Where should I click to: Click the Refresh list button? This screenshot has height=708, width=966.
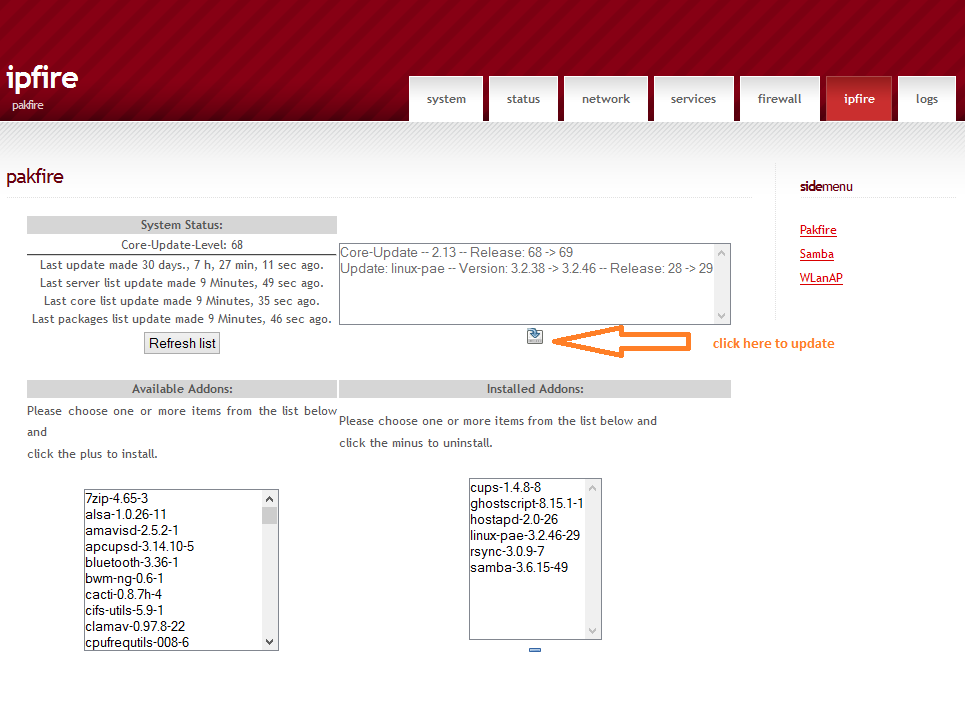182,343
